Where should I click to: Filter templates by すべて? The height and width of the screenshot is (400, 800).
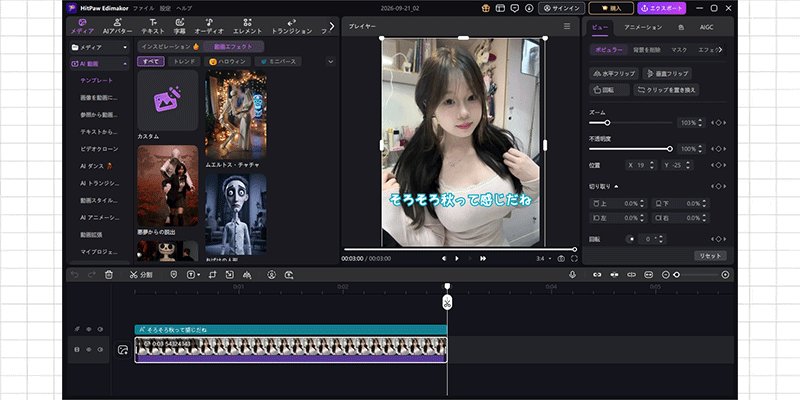(x=151, y=61)
